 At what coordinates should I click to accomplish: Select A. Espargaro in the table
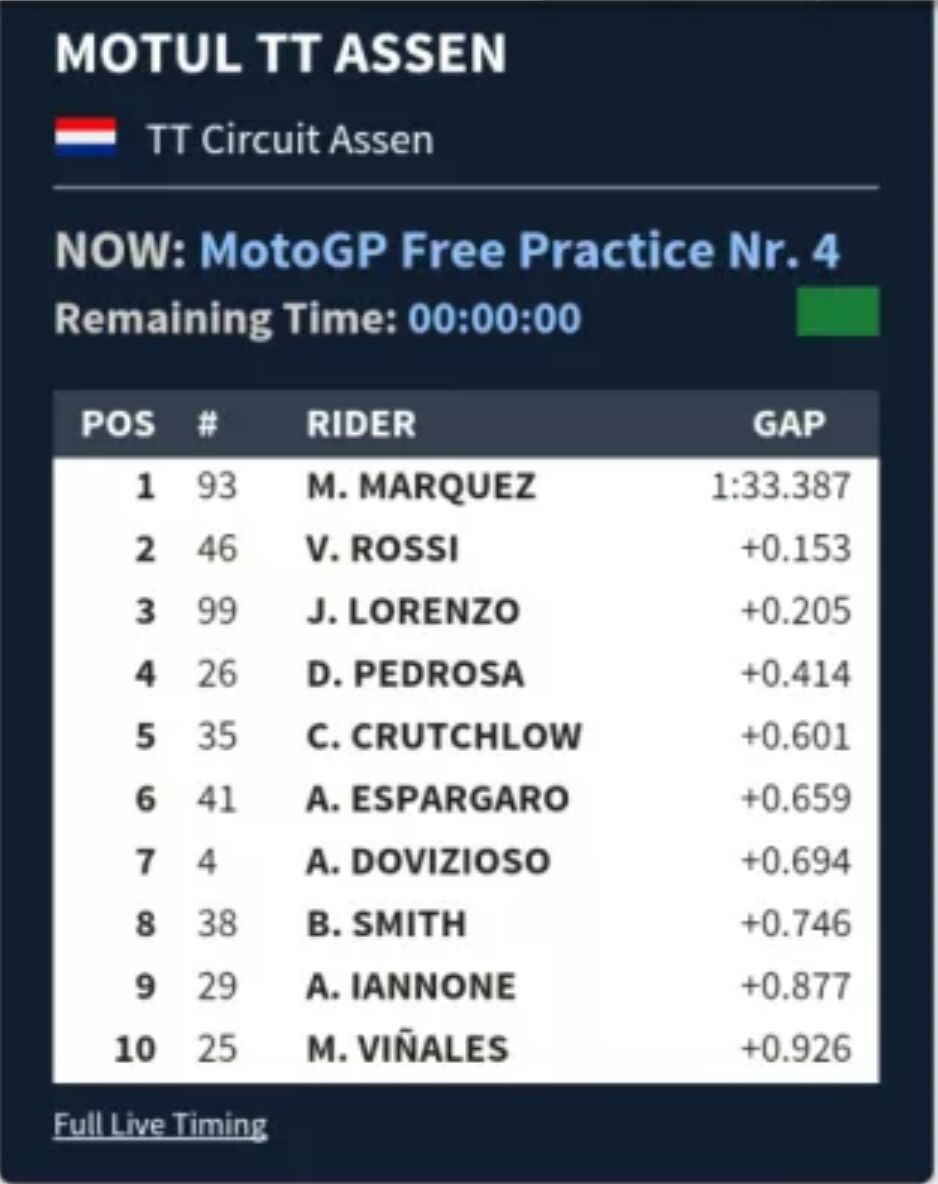(x=438, y=799)
